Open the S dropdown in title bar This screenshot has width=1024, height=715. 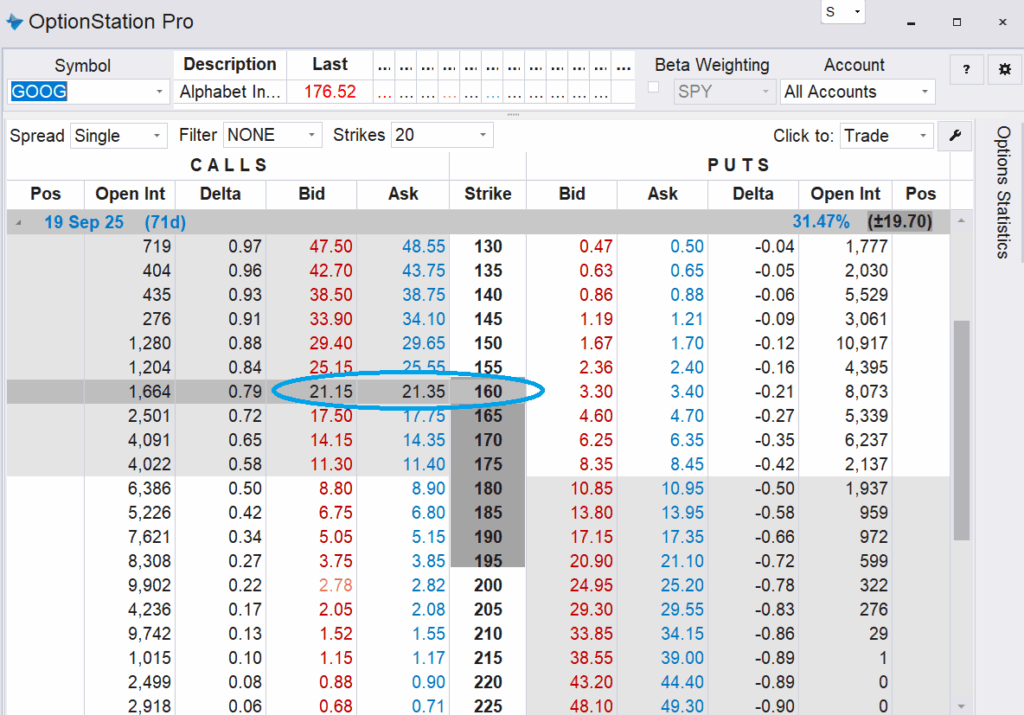click(x=843, y=12)
